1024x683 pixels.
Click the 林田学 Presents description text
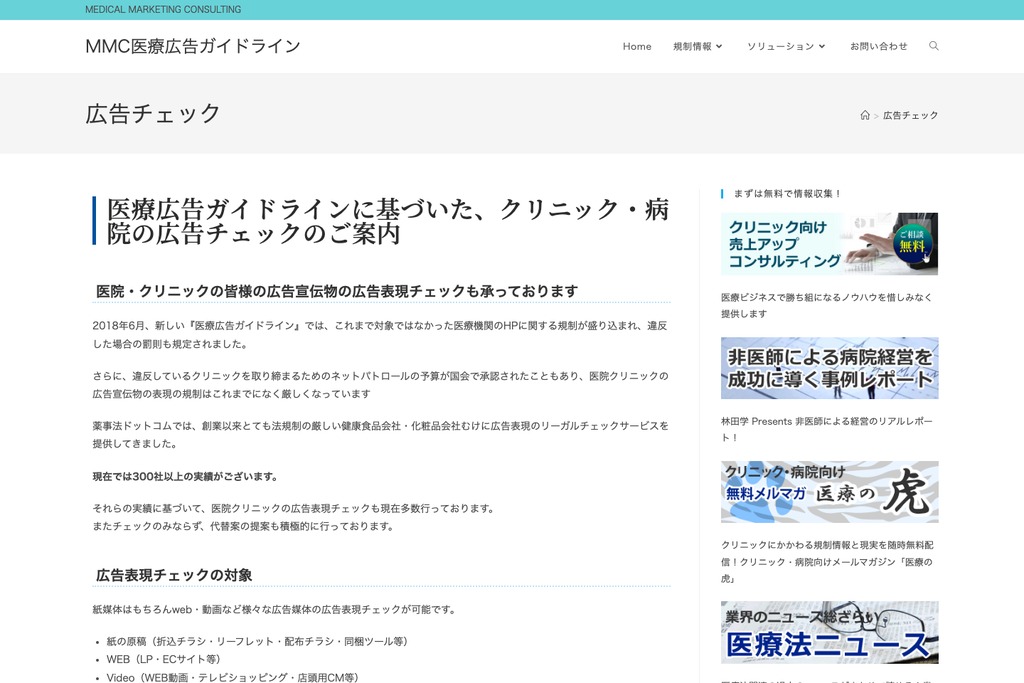pos(827,429)
